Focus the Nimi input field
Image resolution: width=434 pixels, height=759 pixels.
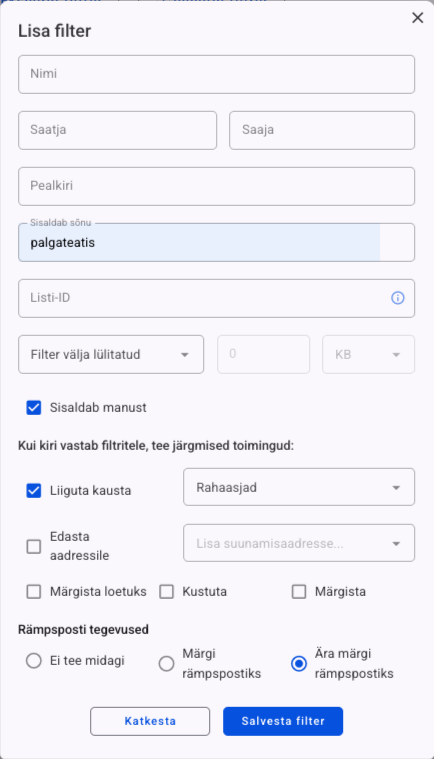click(216, 74)
